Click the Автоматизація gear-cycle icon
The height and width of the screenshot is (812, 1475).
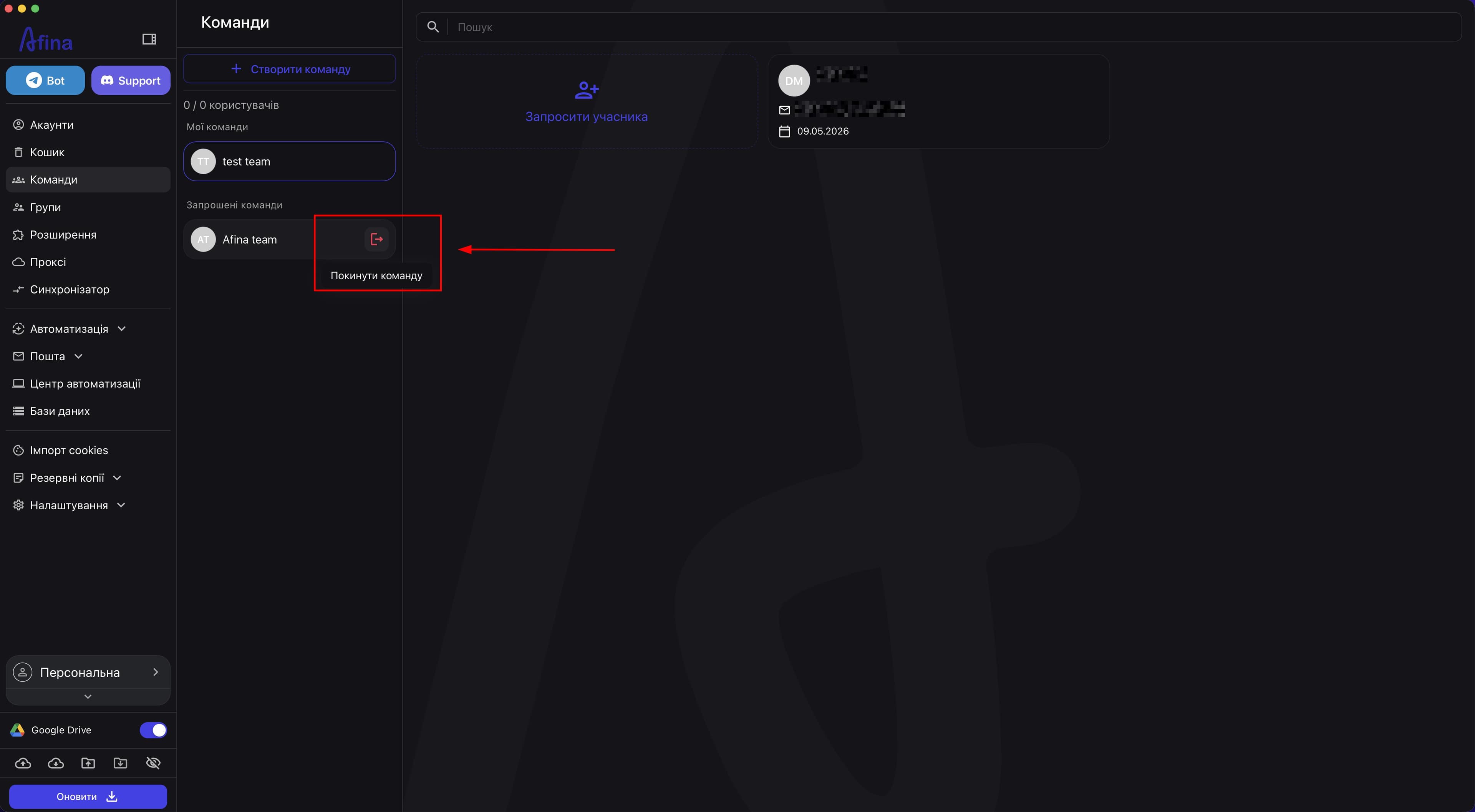point(18,329)
